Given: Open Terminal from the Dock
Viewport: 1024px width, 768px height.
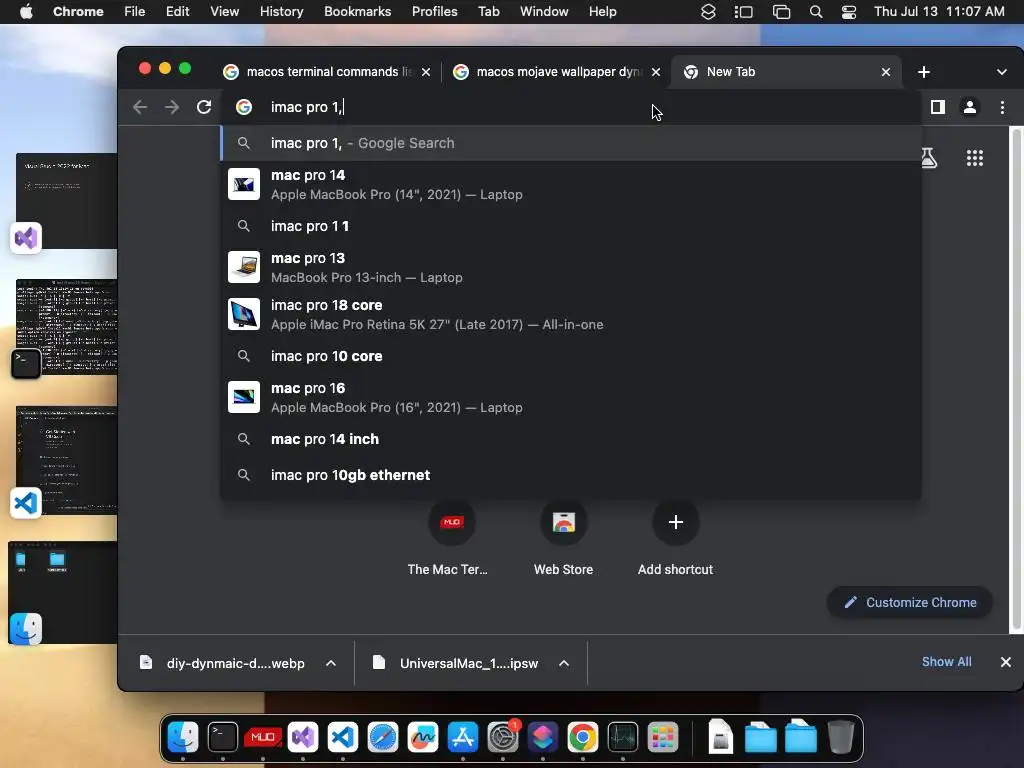Looking at the screenshot, I should (x=223, y=737).
